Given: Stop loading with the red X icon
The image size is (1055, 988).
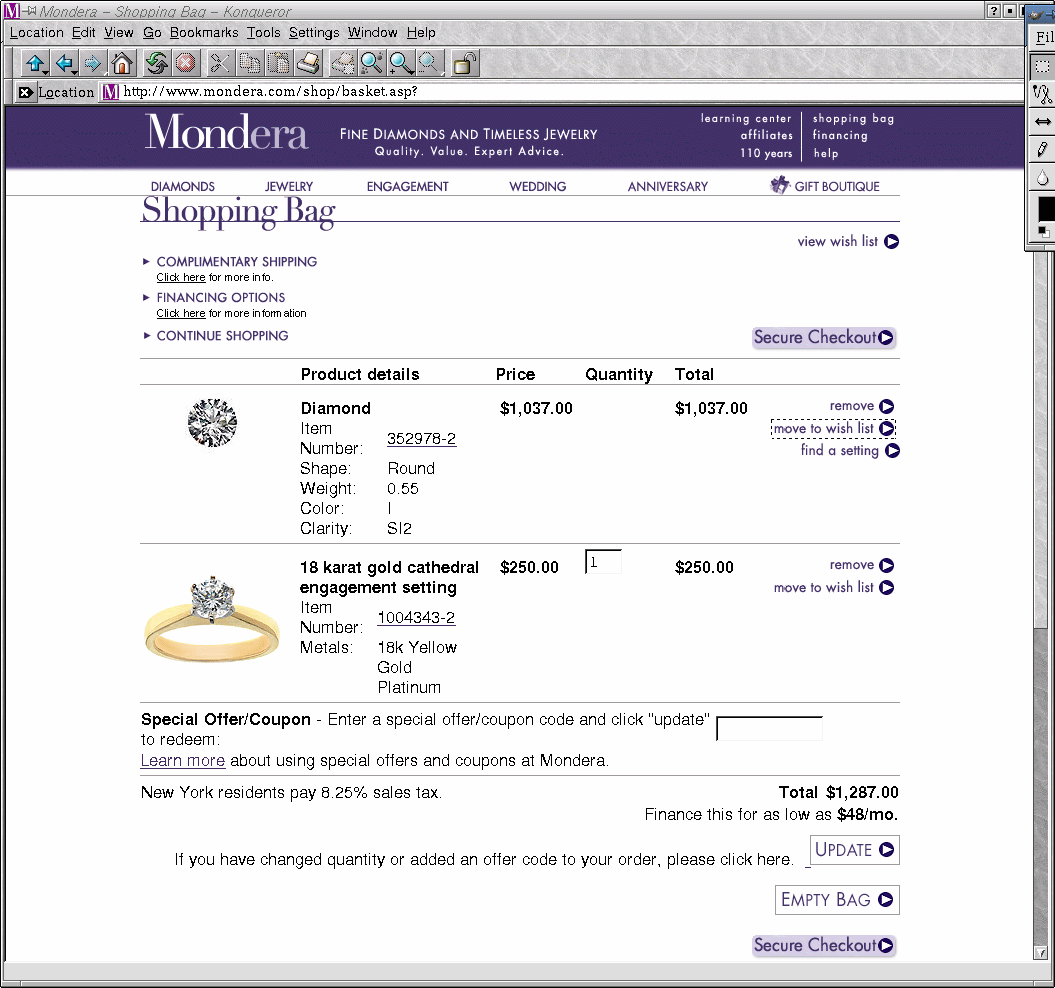Looking at the screenshot, I should tap(186, 64).
